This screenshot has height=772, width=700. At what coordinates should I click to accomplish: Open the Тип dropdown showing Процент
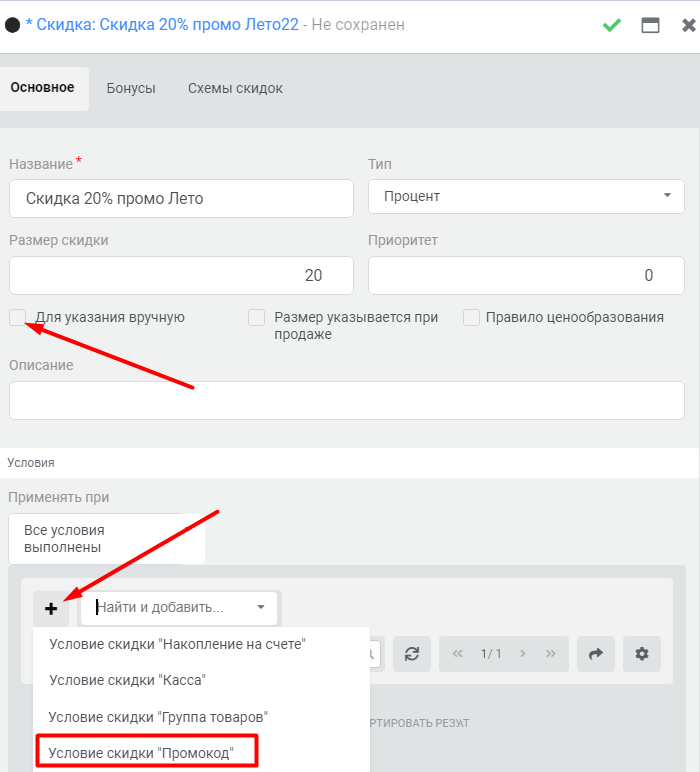coord(526,196)
